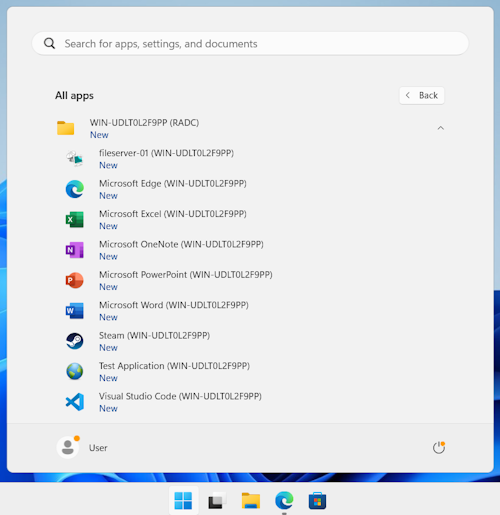Launch the Visual Studio Code icon
This screenshot has width=500, height=515.
[x=74, y=402]
